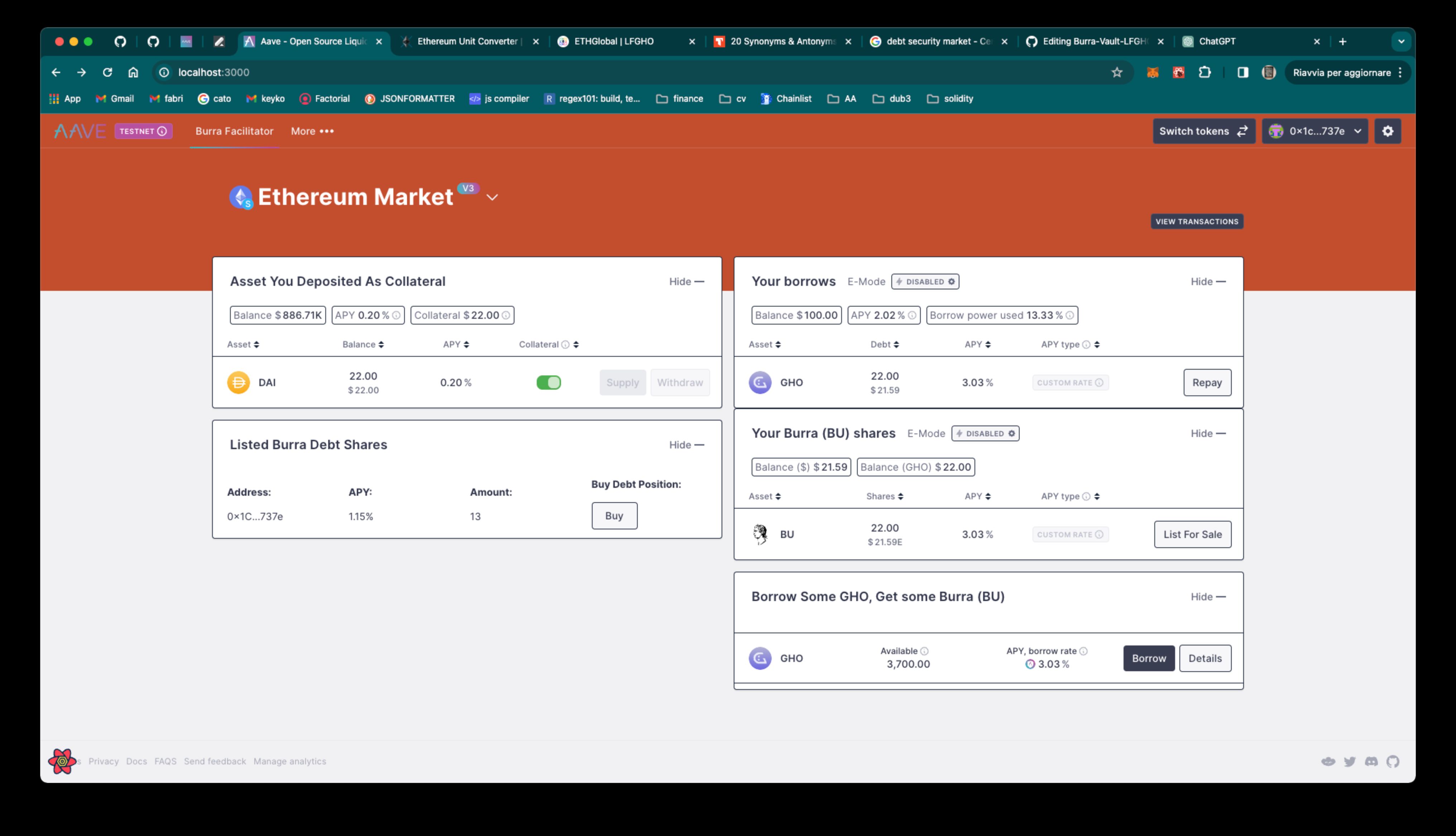Open the solidity bookmarks folder

click(x=950, y=99)
